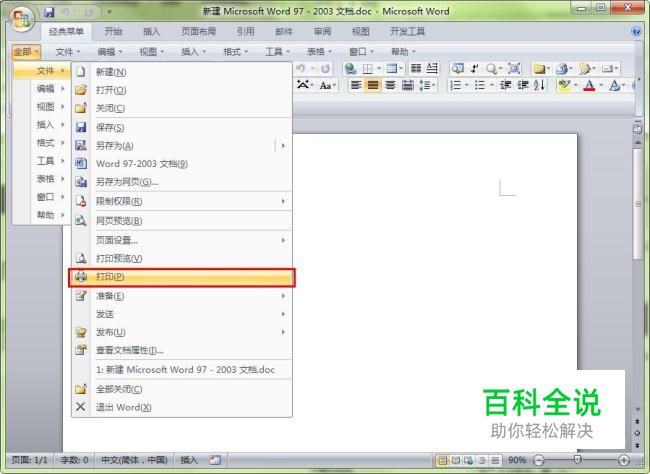This screenshot has width=650, height=474.
Task: Switch to Web Layout view button
Action: pyautogui.click(x=469, y=460)
